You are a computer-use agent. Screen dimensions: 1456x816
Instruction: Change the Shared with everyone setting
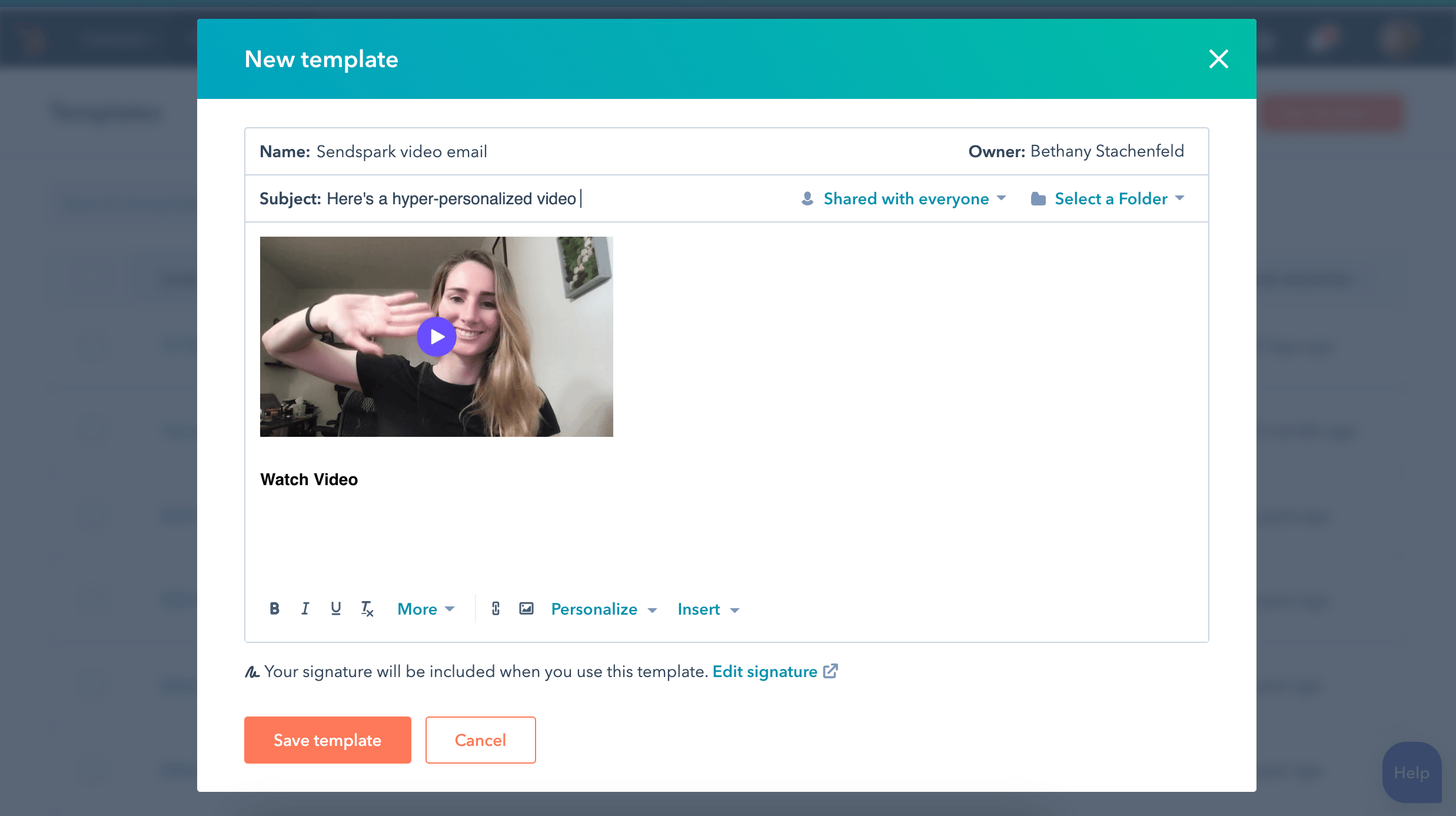904,198
